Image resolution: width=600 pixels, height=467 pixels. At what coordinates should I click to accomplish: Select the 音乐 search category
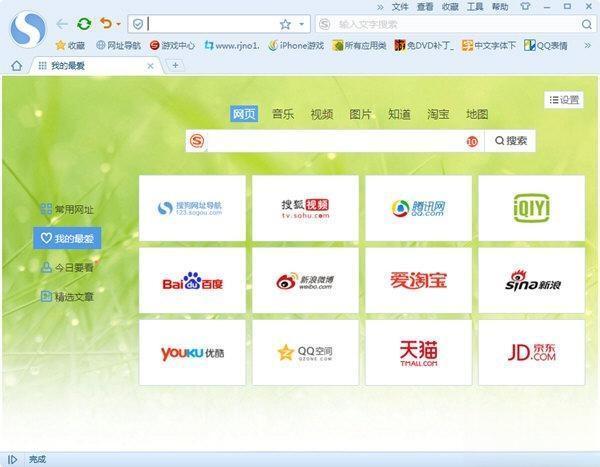tap(283, 114)
